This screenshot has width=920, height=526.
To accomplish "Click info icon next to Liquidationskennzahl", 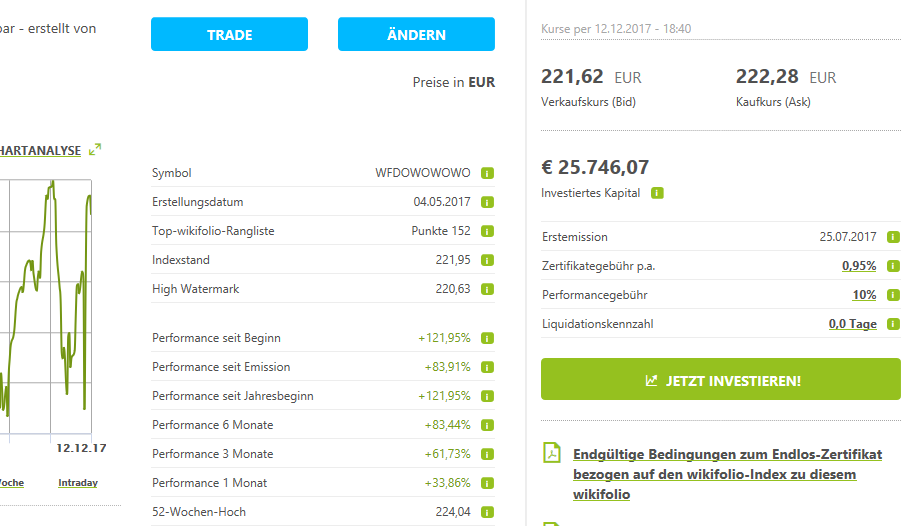I will [893, 324].
